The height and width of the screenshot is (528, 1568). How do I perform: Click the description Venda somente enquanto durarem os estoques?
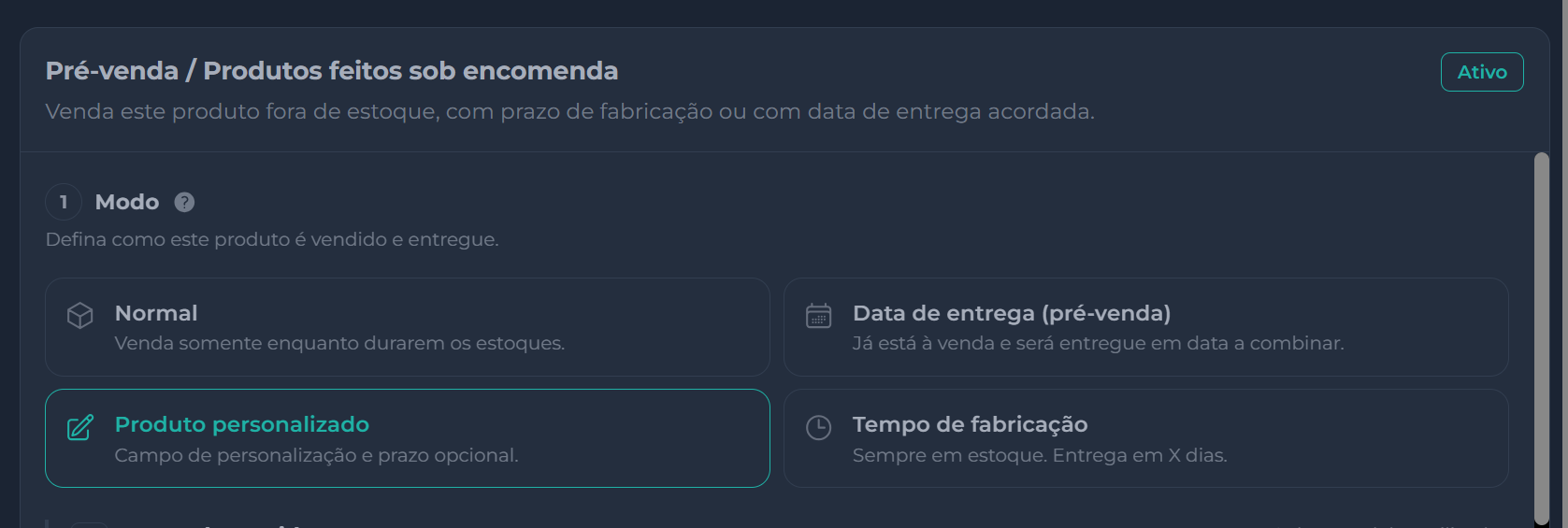[x=339, y=343]
